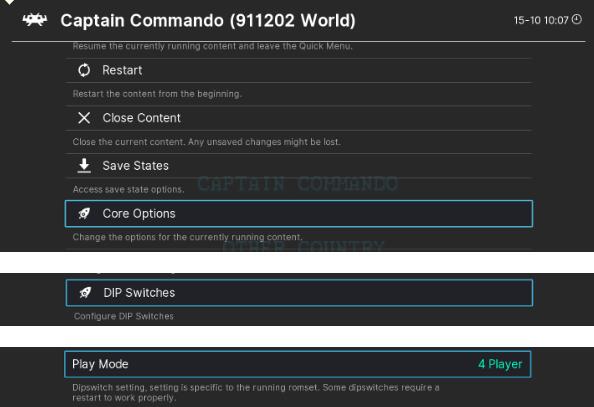Click the Access save state options description

click(x=128, y=189)
